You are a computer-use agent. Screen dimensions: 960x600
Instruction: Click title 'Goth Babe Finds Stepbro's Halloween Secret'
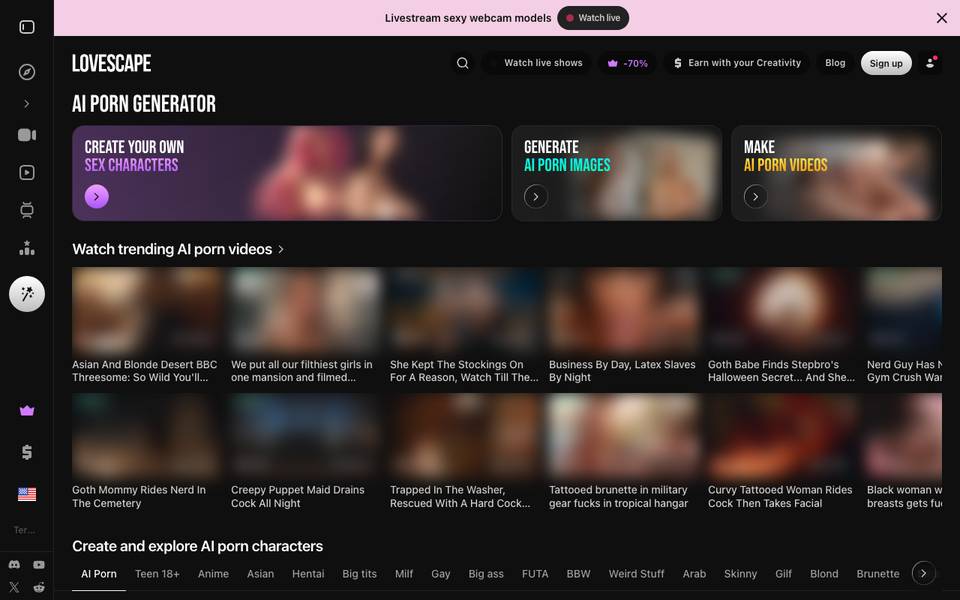point(781,371)
